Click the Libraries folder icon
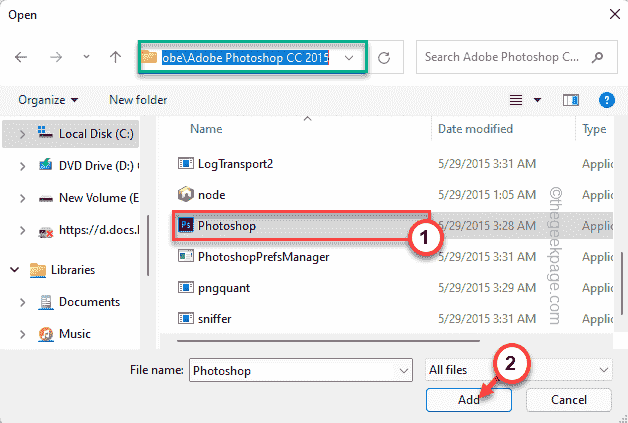Image resolution: width=628 pixels, height=423 pixels. 38,270
